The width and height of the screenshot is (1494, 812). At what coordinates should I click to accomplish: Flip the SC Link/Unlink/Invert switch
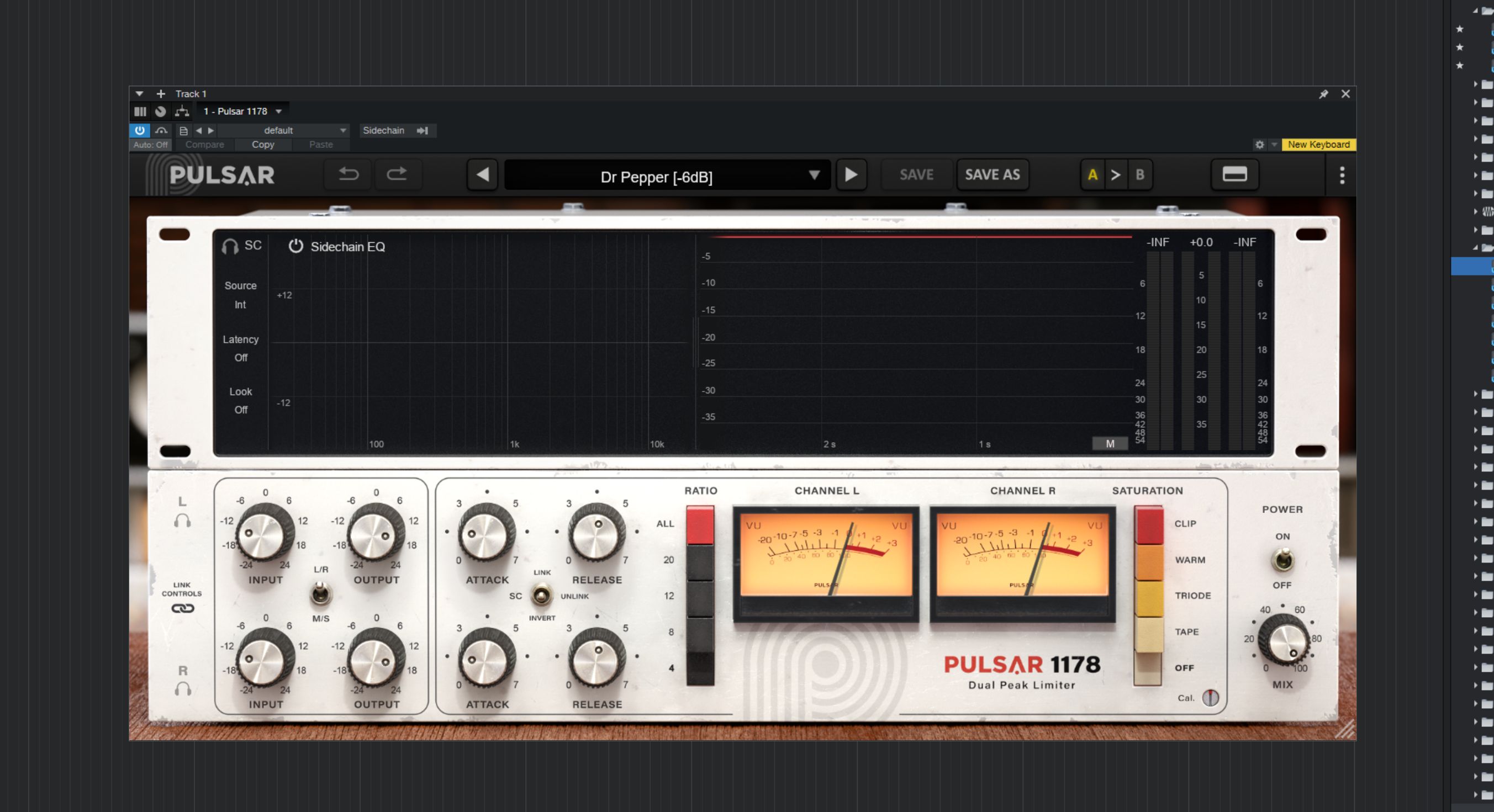tap(542, 595)
